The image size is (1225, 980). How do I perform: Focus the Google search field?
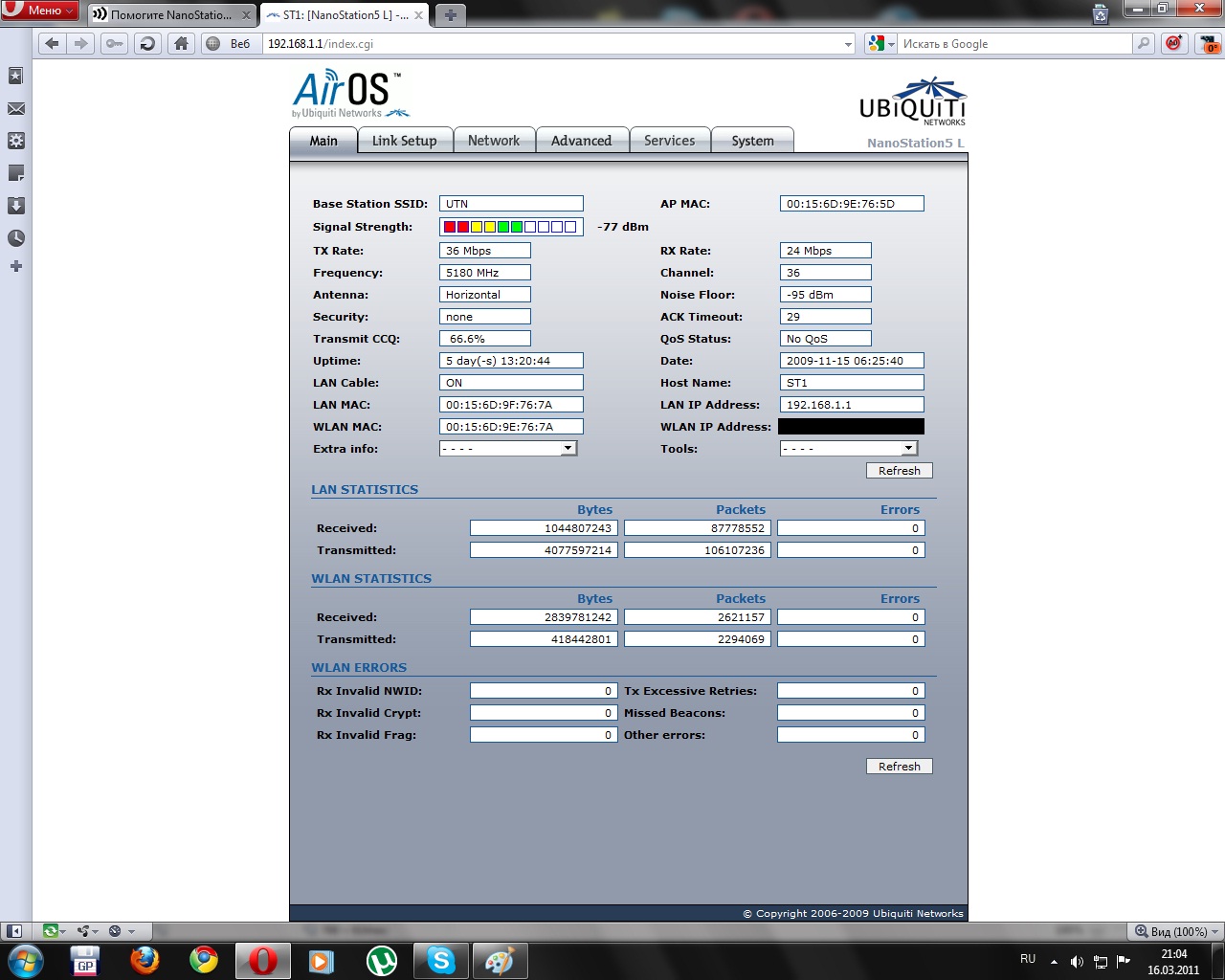point(1014,44)
